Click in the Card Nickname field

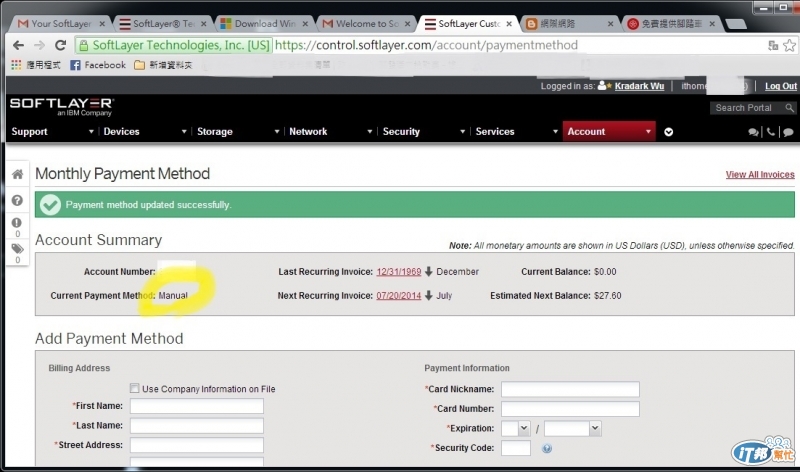coord(570,389)
